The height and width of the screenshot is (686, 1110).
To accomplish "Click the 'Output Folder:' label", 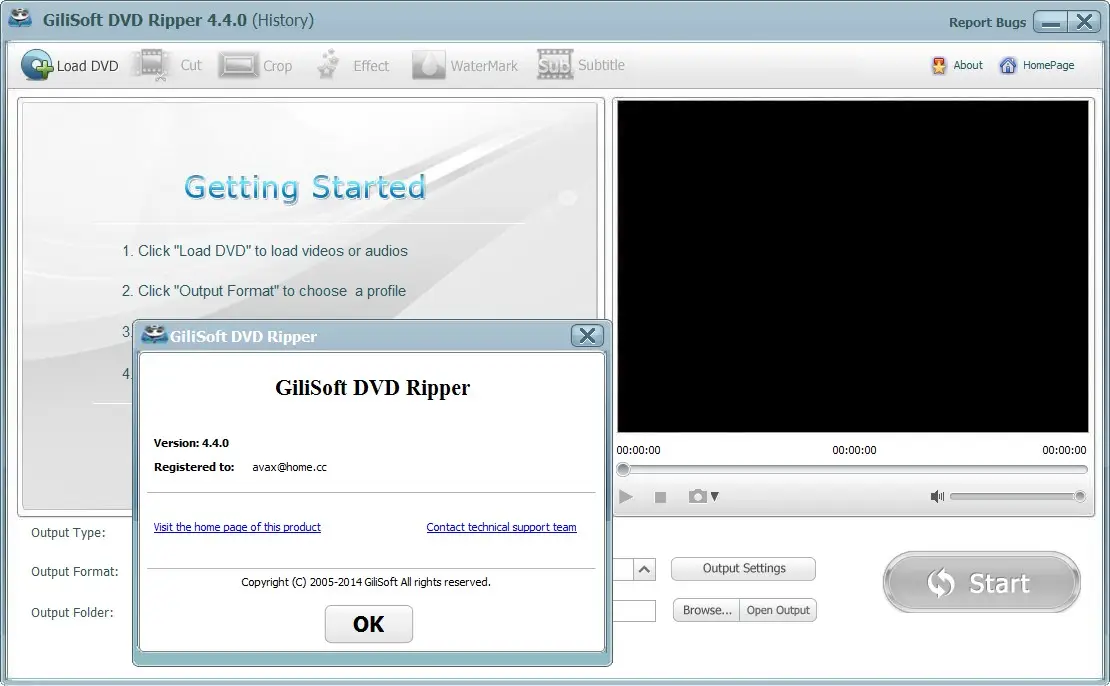I will (72, 612).
